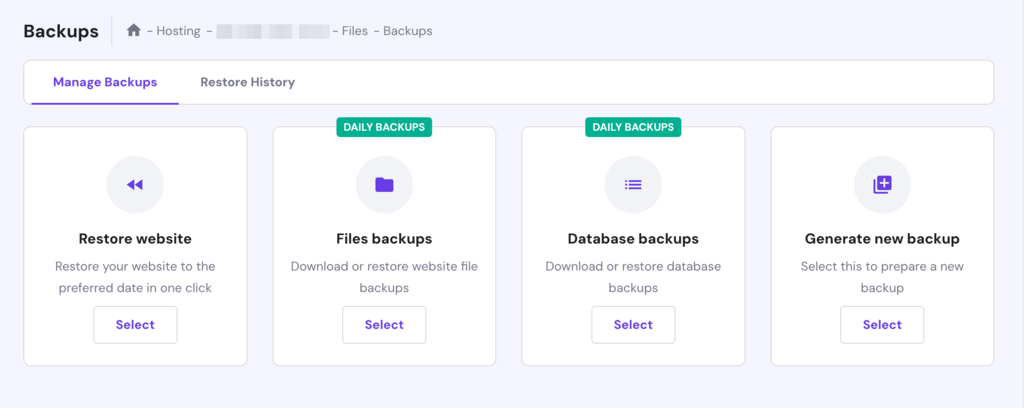Click the Backups page title
The image size is (1024, 408).
tap(61, 31)
